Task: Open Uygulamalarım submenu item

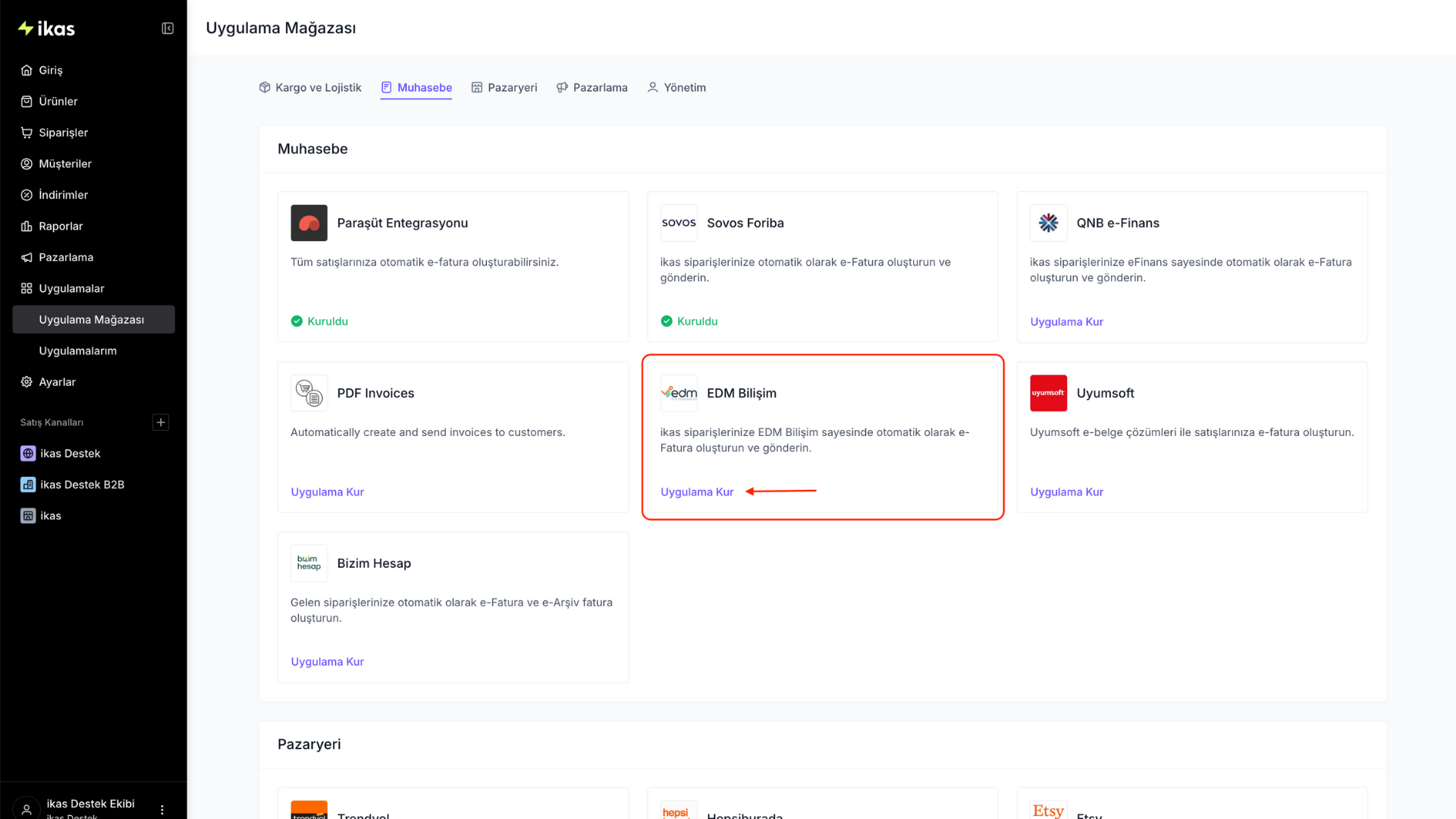Action: pyautogui.click(x=93, y=350)
